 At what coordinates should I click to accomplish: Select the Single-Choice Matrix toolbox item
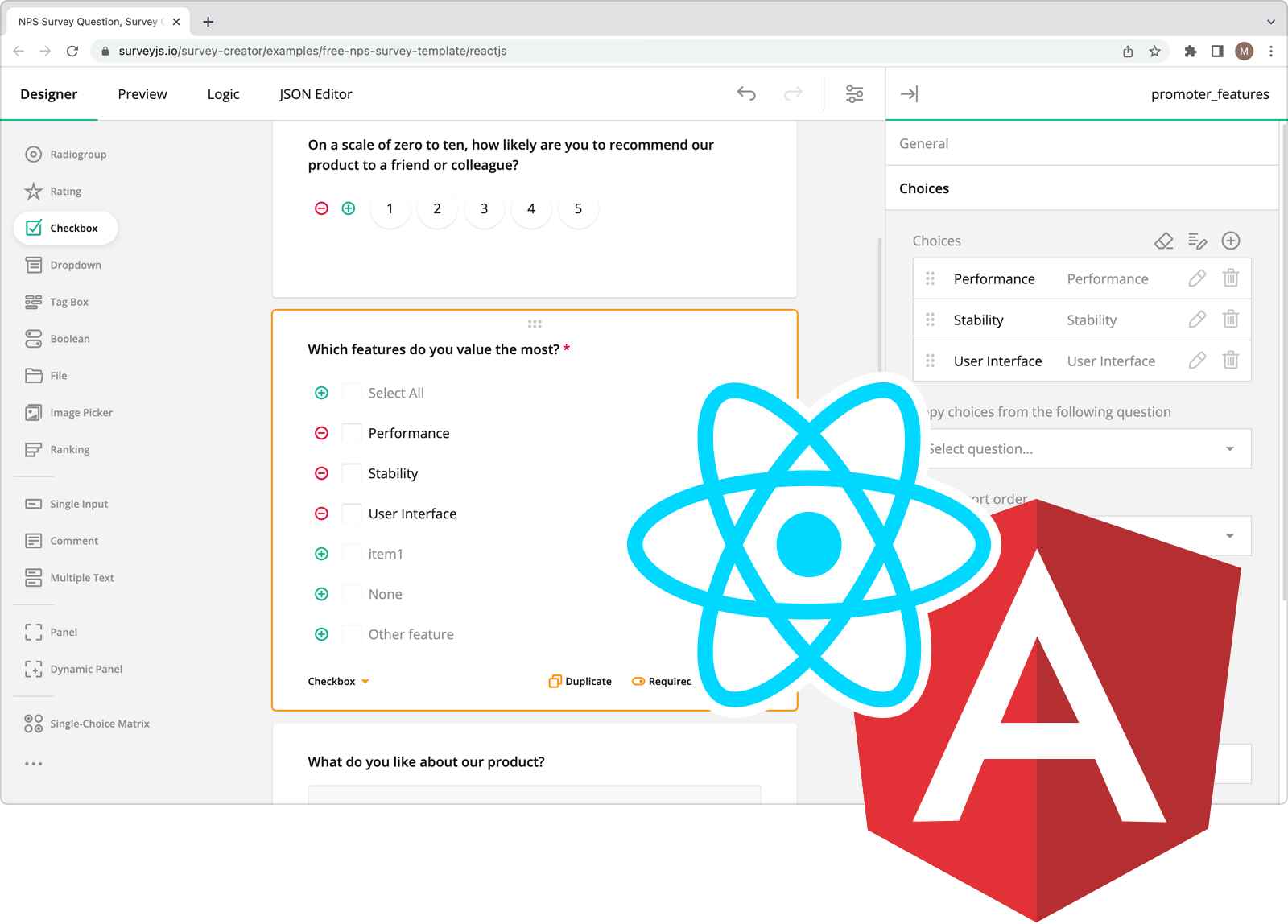tap(88, 724)
